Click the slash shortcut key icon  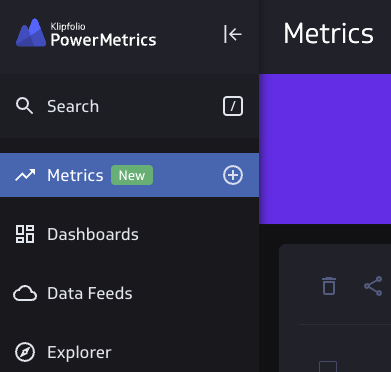[x=233, y=106]
